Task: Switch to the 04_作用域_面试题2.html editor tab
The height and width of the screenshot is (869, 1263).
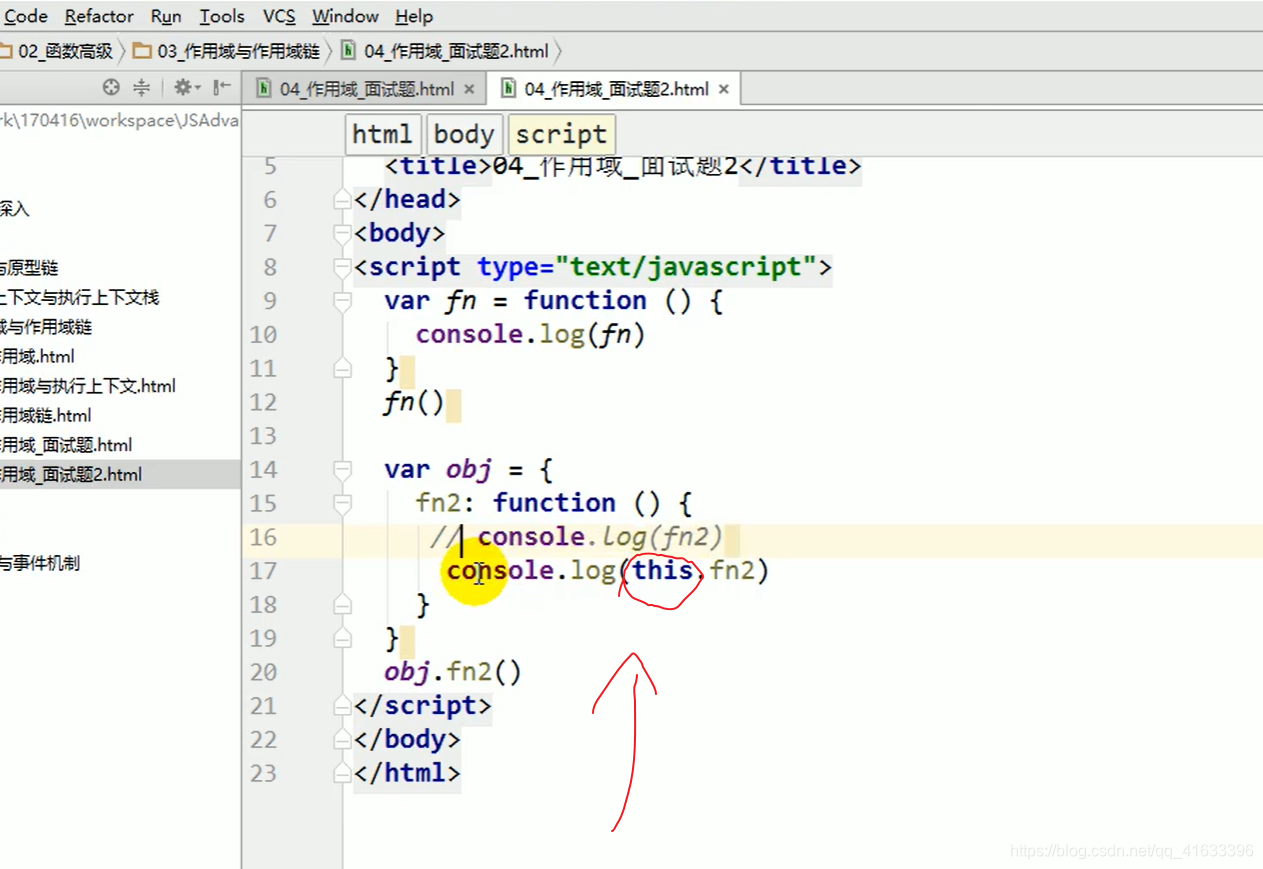Action: (616, 89)
